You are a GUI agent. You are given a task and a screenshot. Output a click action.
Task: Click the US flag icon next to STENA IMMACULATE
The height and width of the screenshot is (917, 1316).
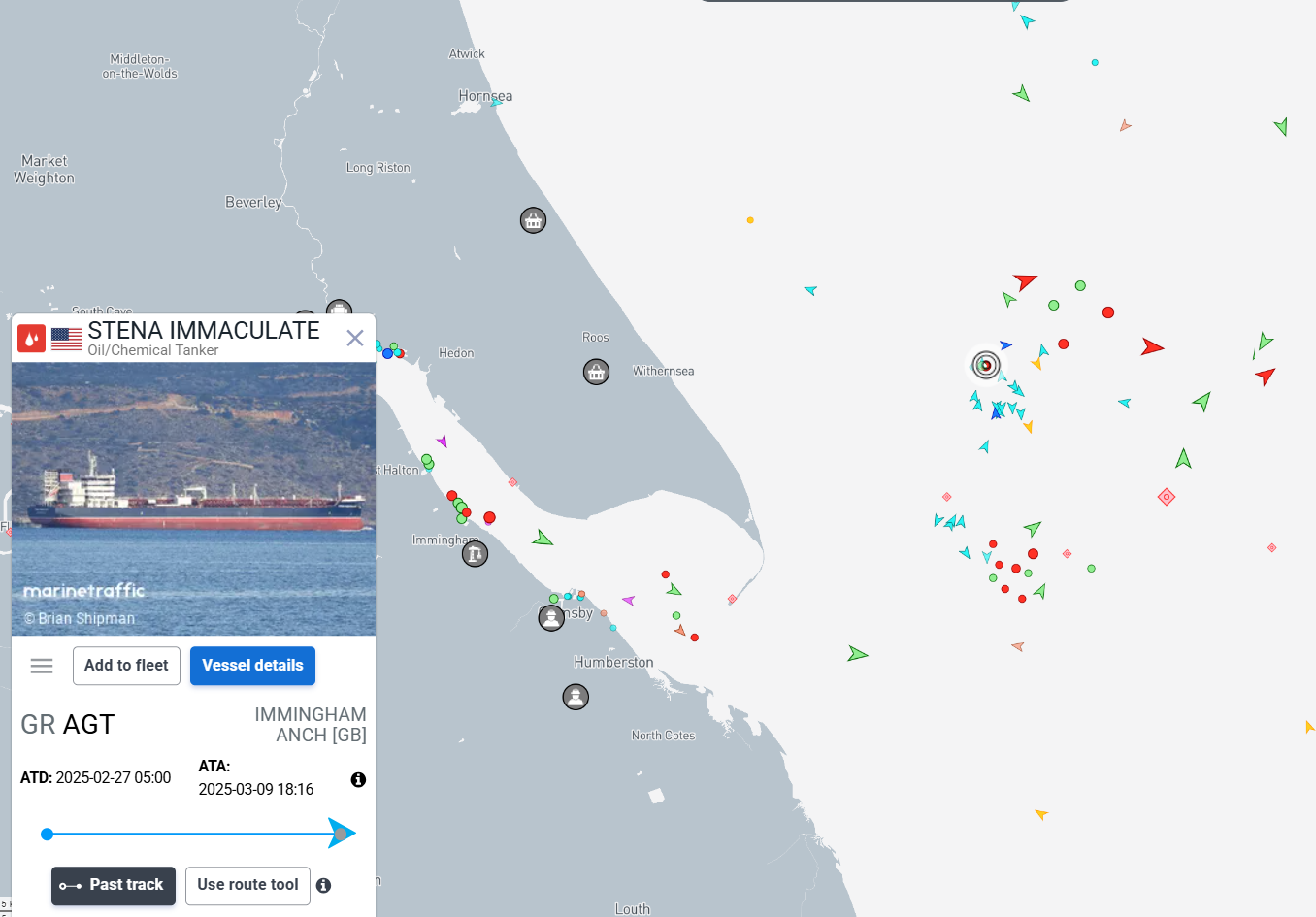pos(64,337)
